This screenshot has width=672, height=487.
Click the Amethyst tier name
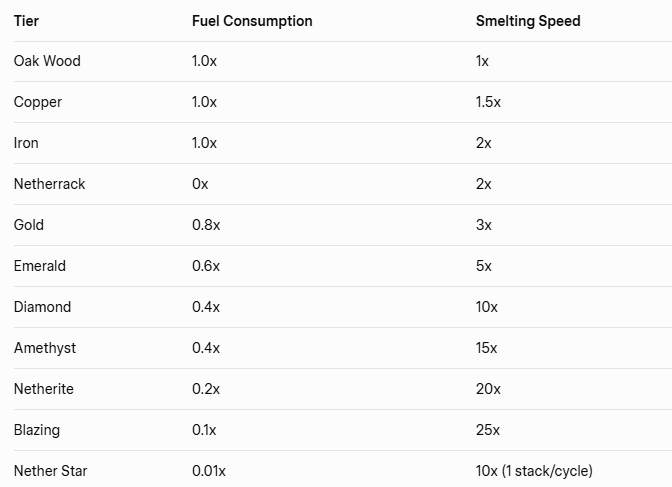coord(45,348)
